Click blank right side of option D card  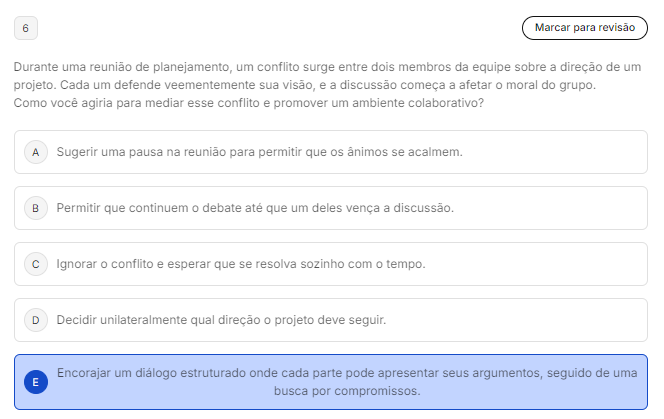tap(580, 320)
